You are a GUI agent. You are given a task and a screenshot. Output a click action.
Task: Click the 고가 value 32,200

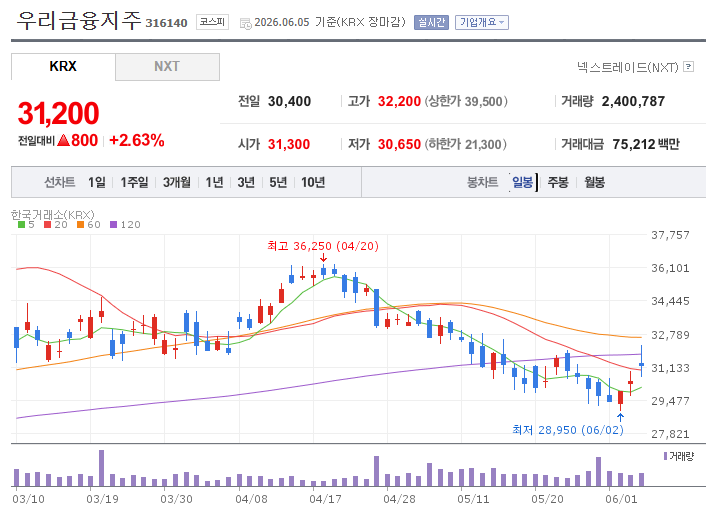click(x=399, y=101)
